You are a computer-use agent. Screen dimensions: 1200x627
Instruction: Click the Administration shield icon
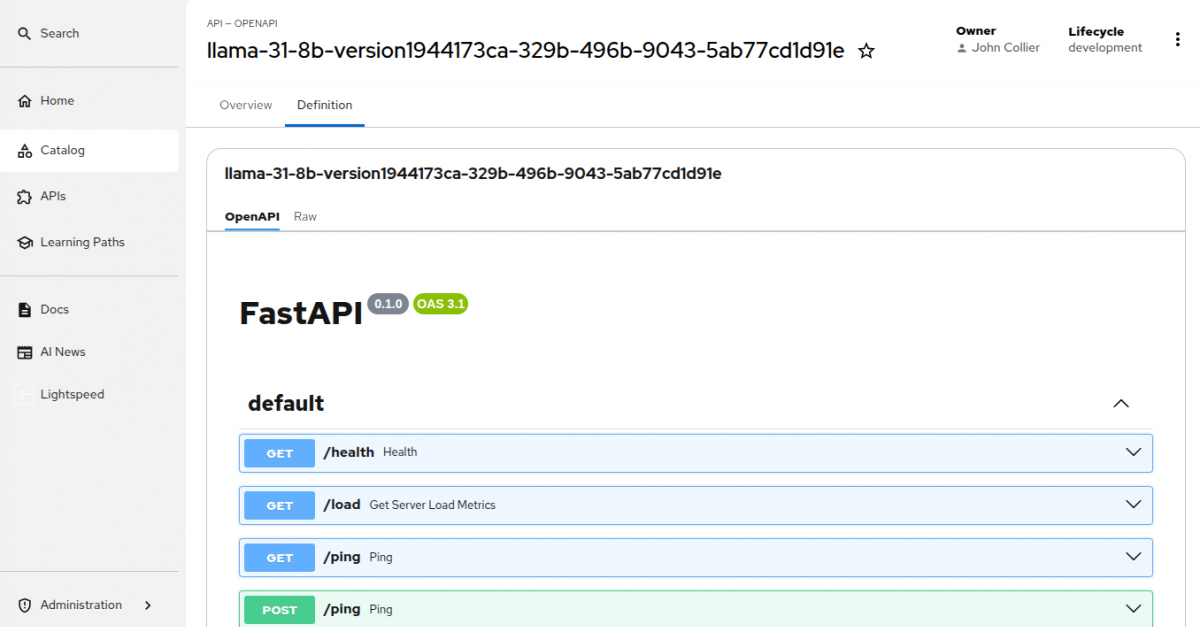(x=25, y=605)
